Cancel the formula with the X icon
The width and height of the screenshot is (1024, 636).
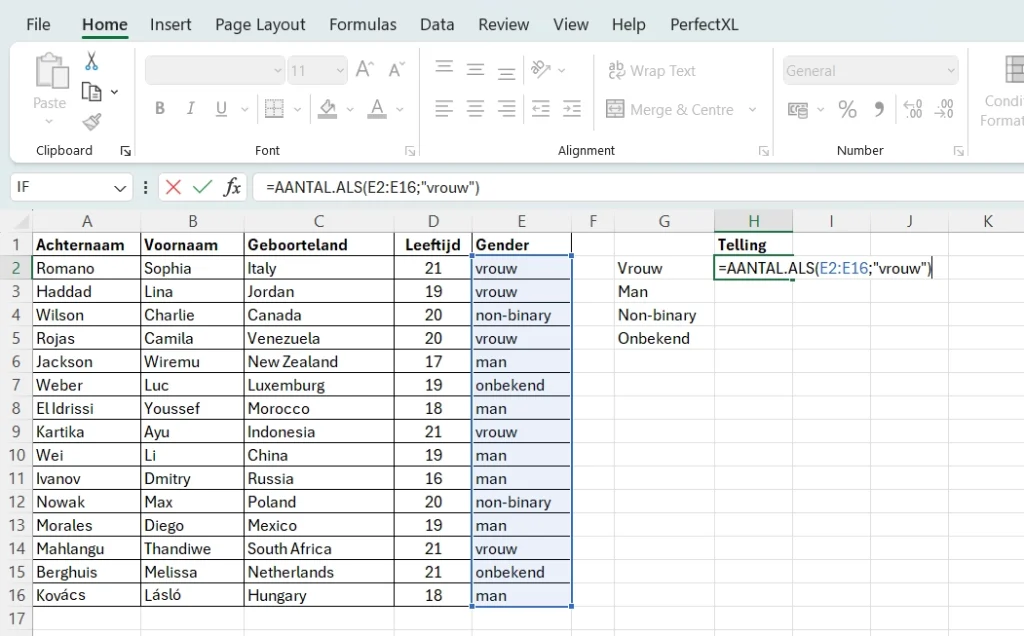click(174, 186)
